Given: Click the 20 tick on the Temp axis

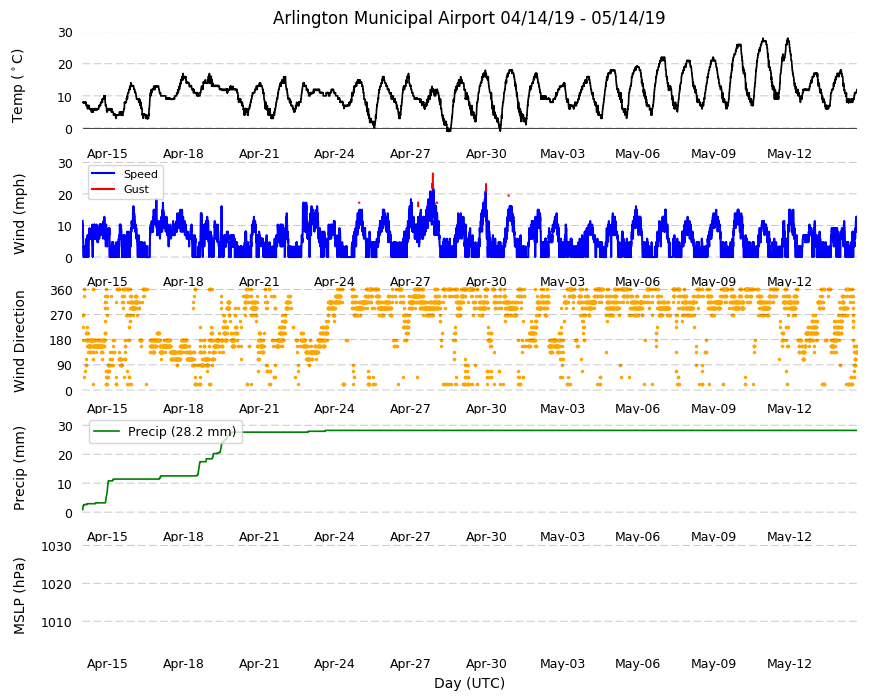Looking at the screenshot, I should click(65, 65).
